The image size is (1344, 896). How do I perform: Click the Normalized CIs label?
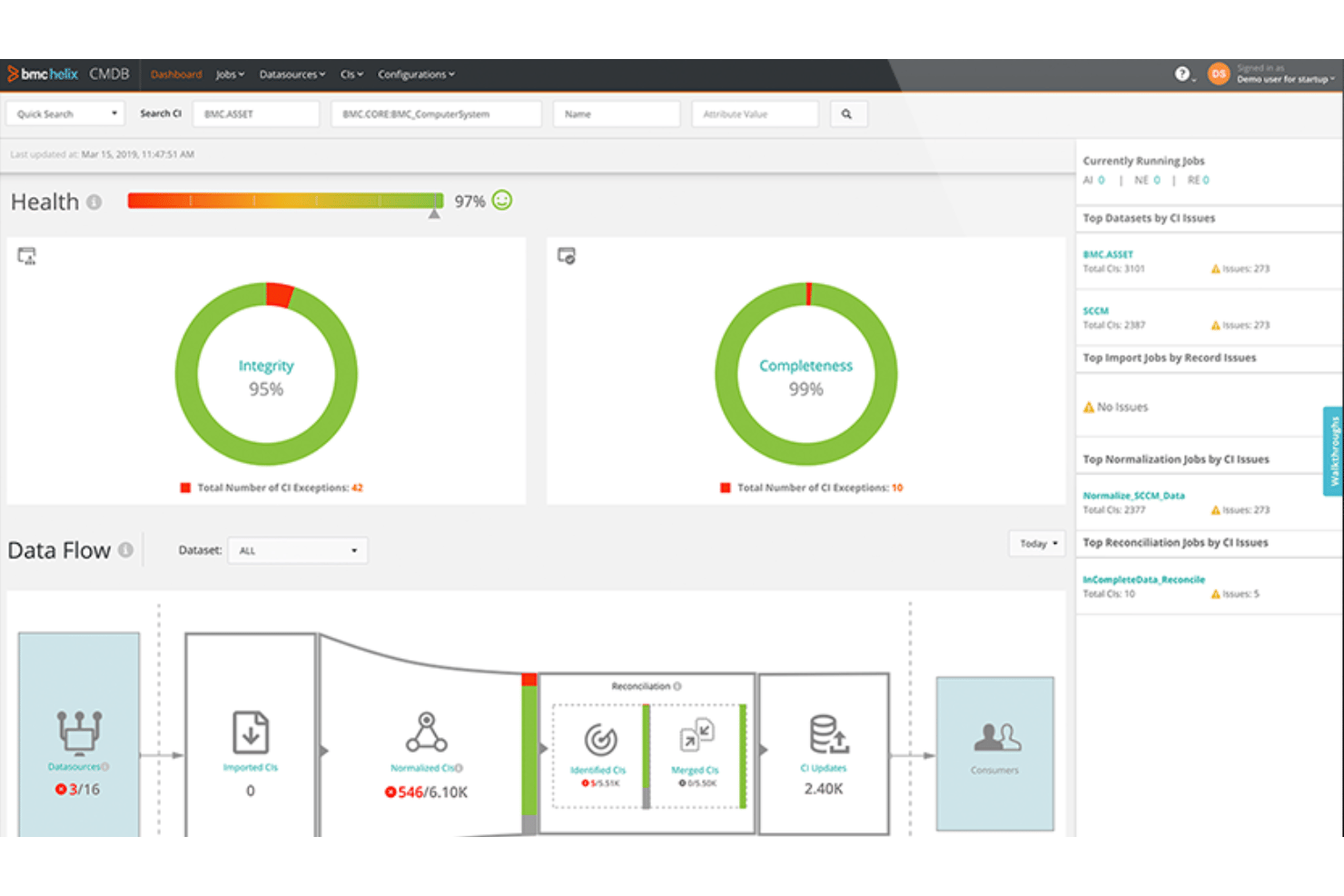(423, 768)
